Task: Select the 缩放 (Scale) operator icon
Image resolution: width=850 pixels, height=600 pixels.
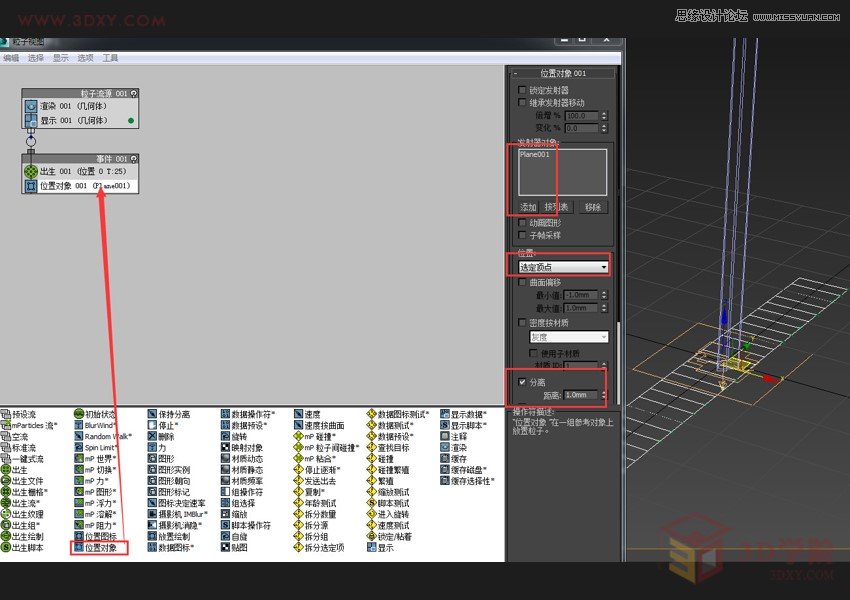Action: point(228,514)
